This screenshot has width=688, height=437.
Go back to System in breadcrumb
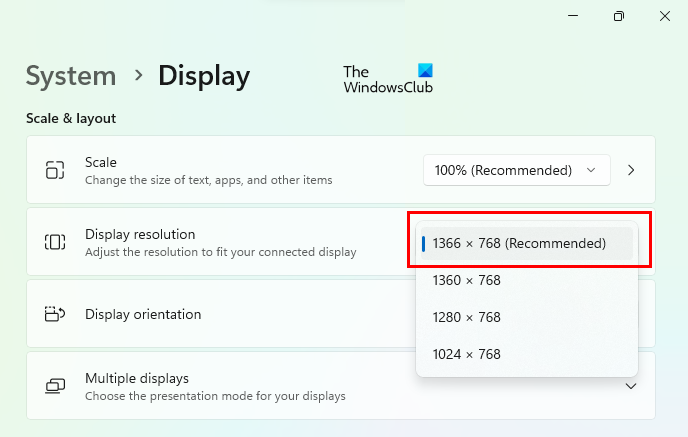[x=71, y=76]
